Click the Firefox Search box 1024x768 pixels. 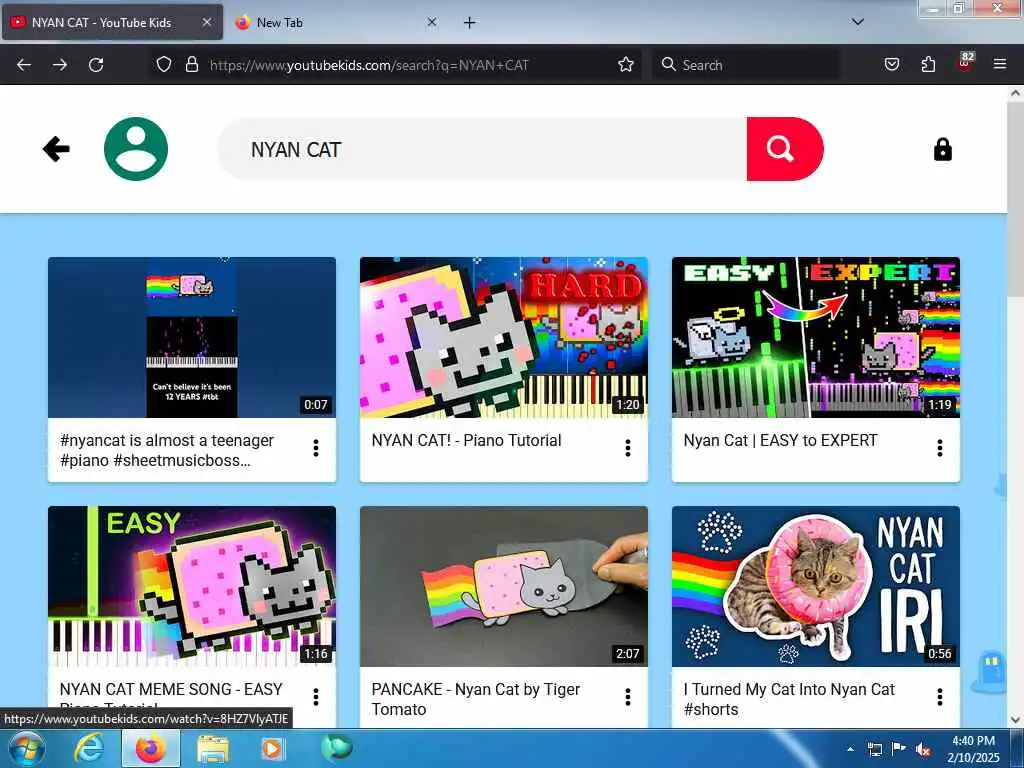pos(746,65)
